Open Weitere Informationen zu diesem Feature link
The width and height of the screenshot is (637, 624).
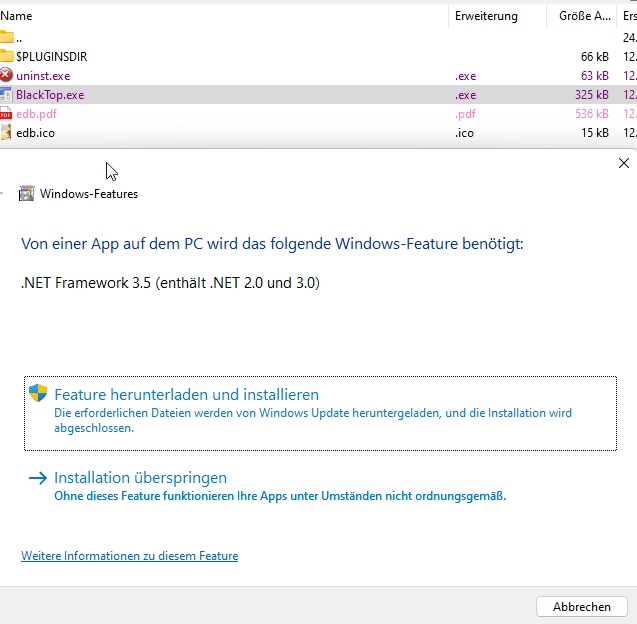pyautogui.click(x=130, y=555)
